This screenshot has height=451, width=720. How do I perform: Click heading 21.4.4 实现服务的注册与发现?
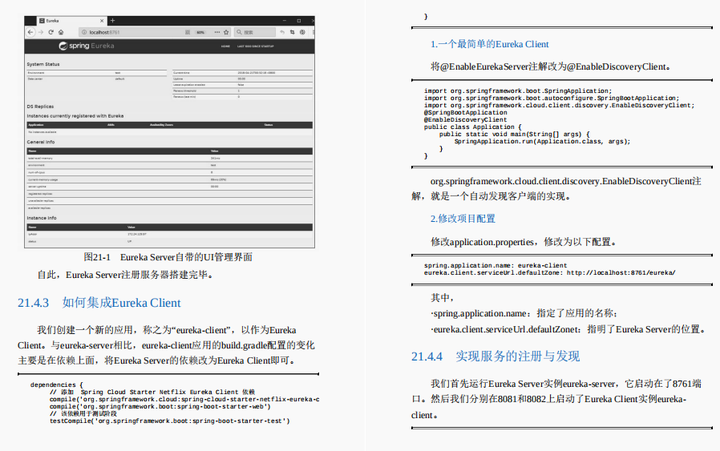[x=495, y=356]
